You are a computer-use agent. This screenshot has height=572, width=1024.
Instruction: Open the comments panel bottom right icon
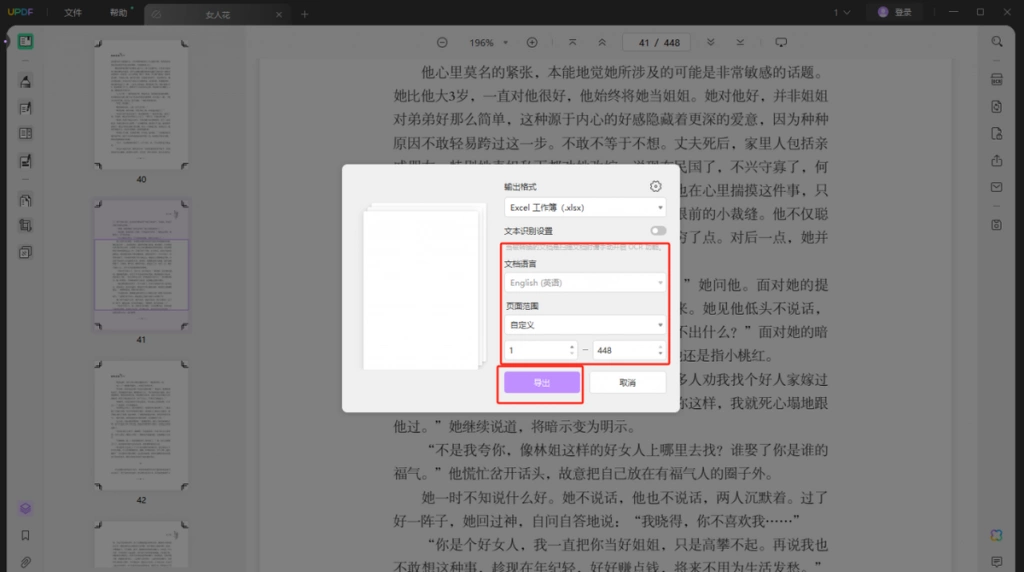click(x=997, y=562)
